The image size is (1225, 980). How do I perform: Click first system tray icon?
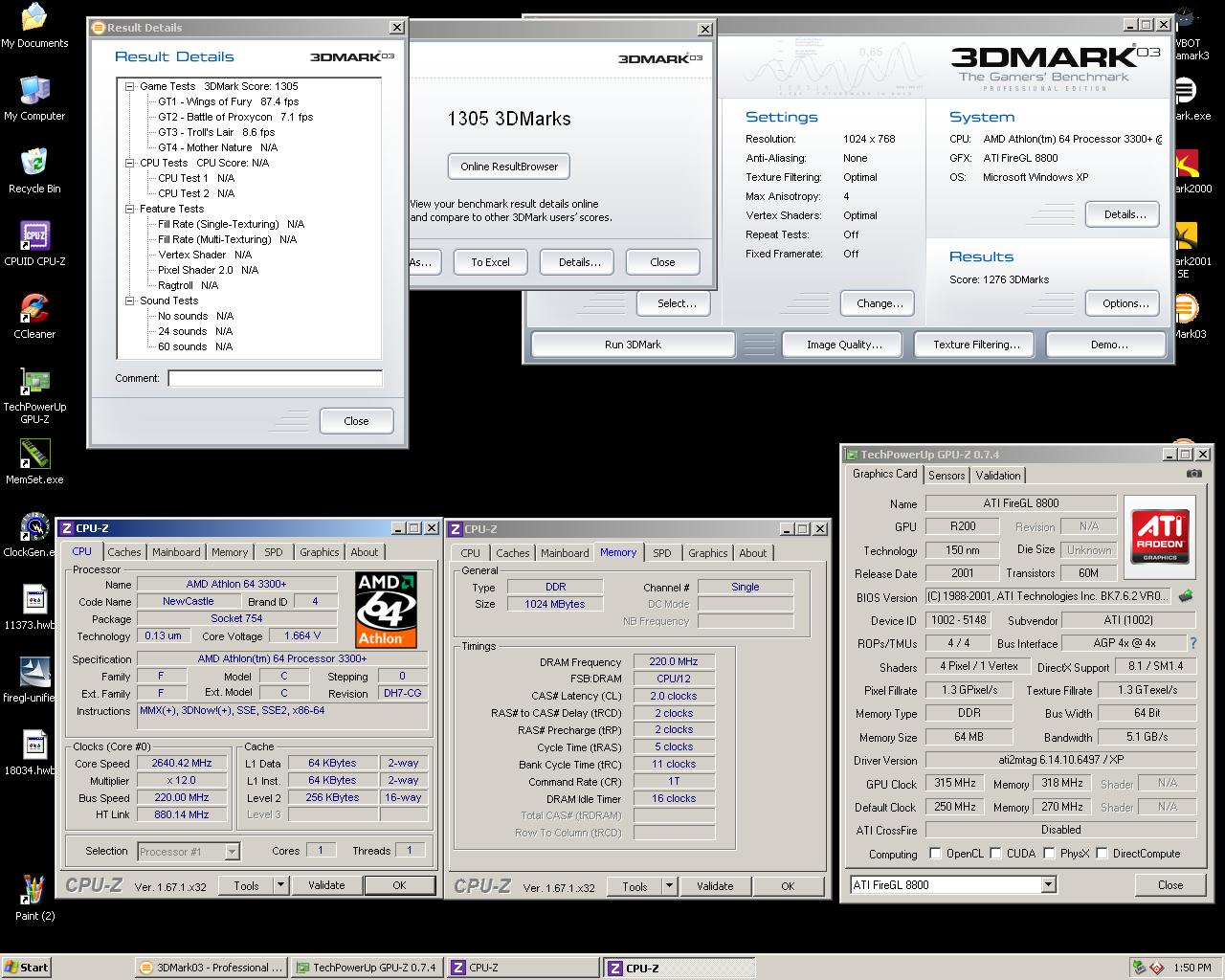coord(1139,968)
